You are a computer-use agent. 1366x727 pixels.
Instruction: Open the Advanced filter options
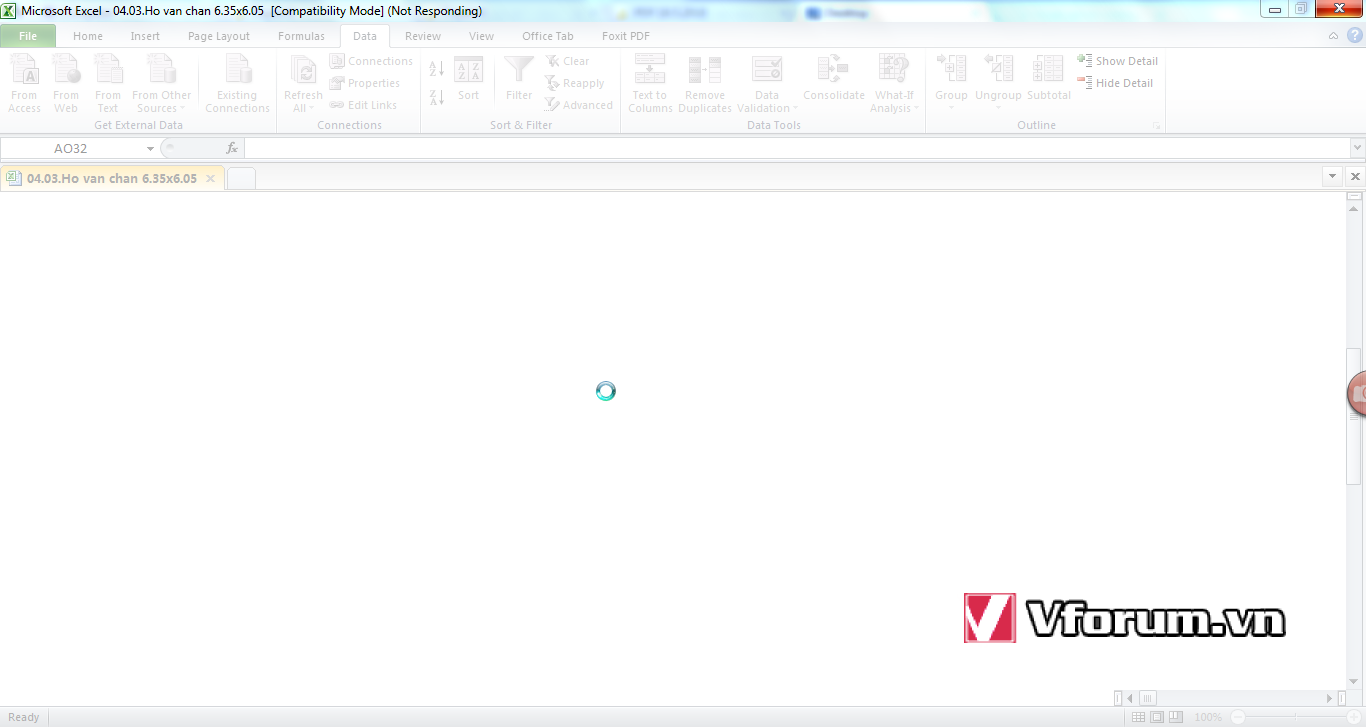pos(579,105)
